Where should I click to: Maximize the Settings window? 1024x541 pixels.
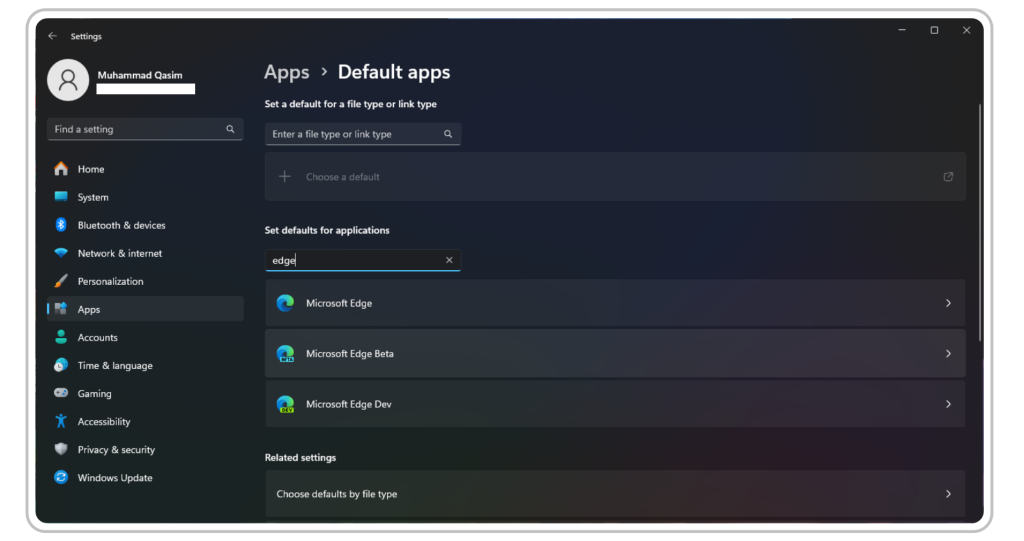(935, 30)
